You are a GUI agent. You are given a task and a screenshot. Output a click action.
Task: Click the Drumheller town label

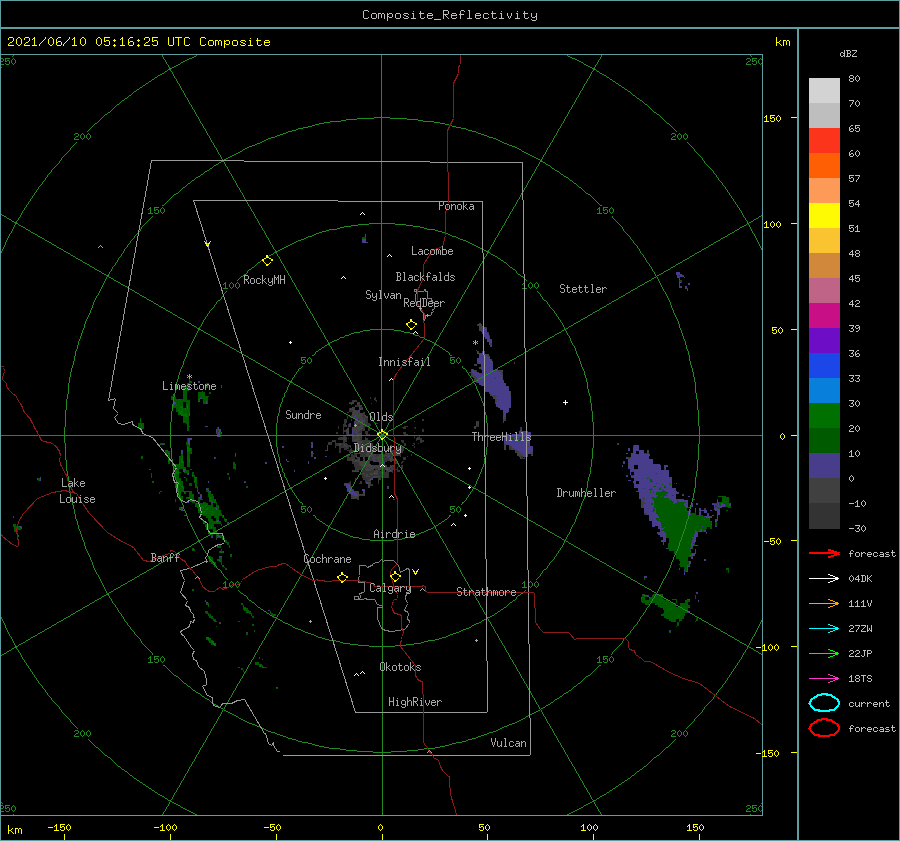click(586, 493)
